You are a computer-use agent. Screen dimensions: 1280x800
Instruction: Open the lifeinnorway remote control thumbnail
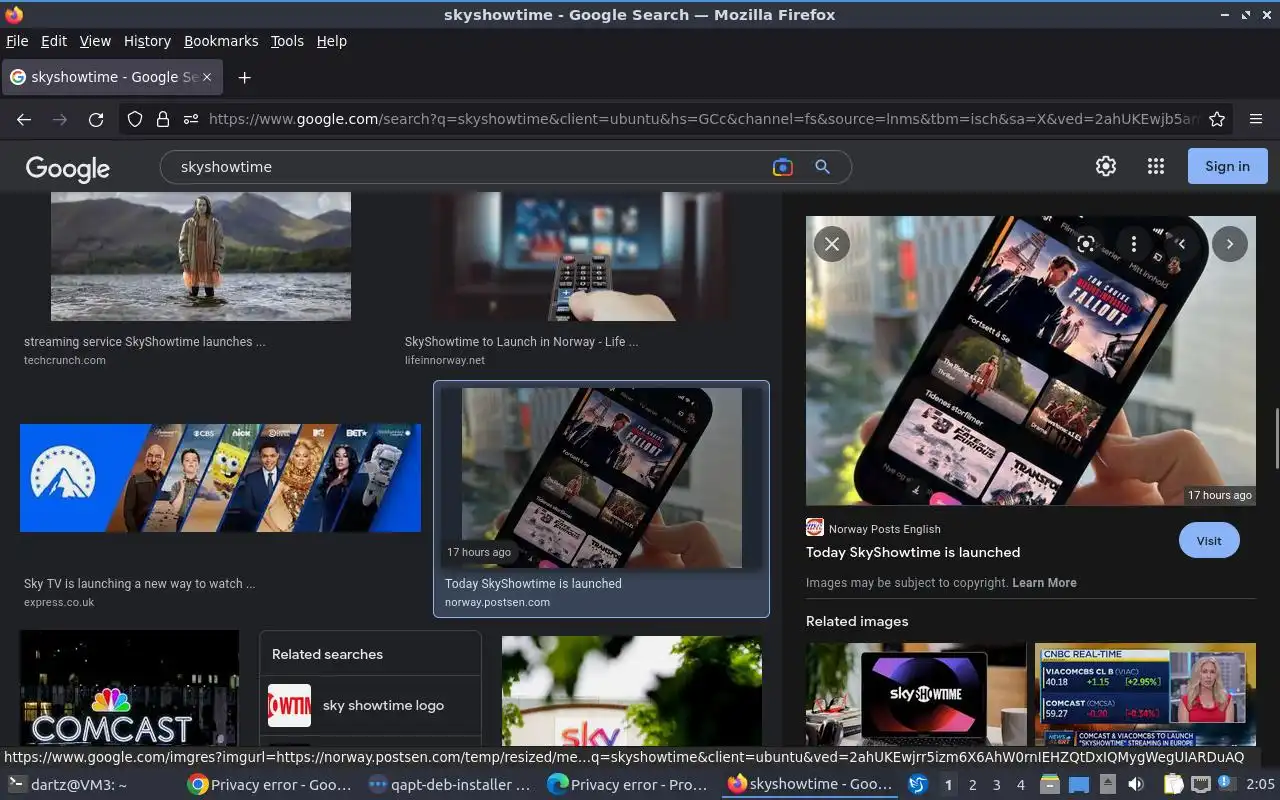click(582, 256)
